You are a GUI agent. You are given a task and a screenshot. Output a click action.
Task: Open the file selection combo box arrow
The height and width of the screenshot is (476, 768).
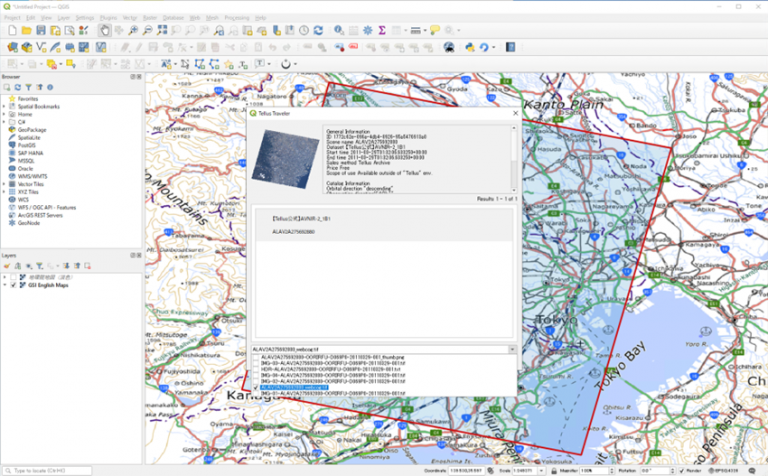(x=512, y=350)
